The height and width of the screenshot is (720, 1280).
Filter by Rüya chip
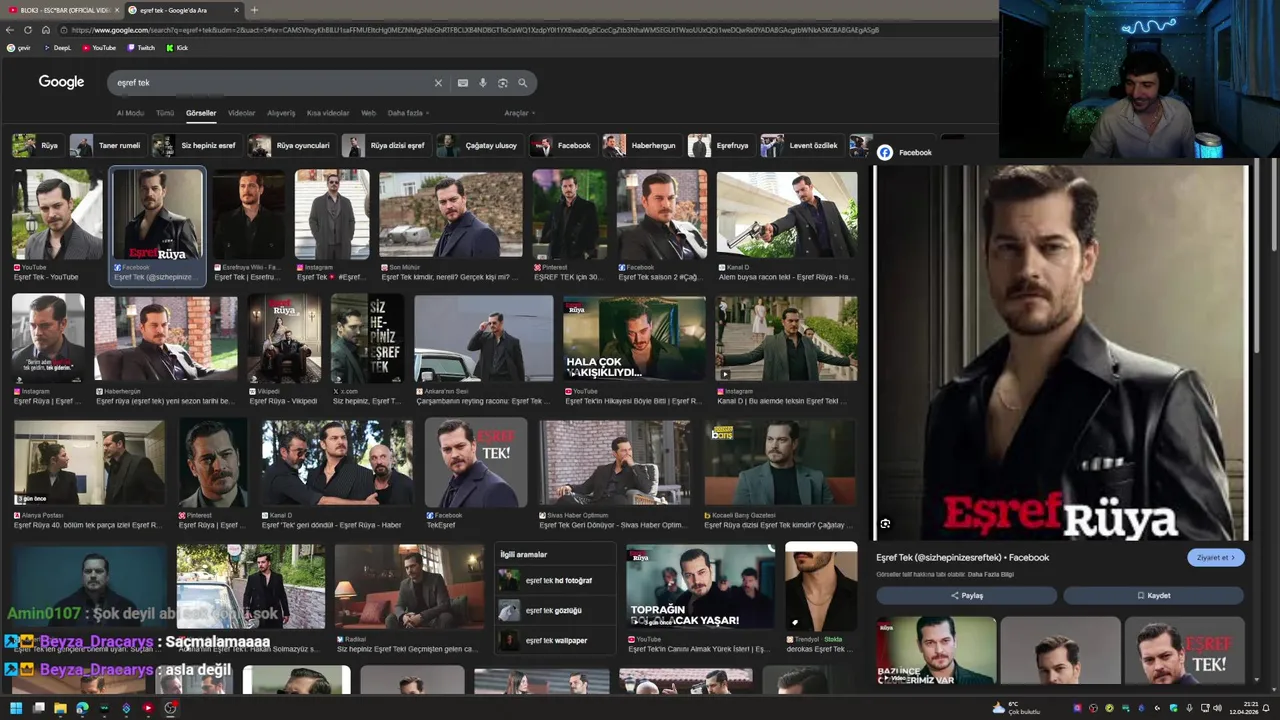pos(36,145)
